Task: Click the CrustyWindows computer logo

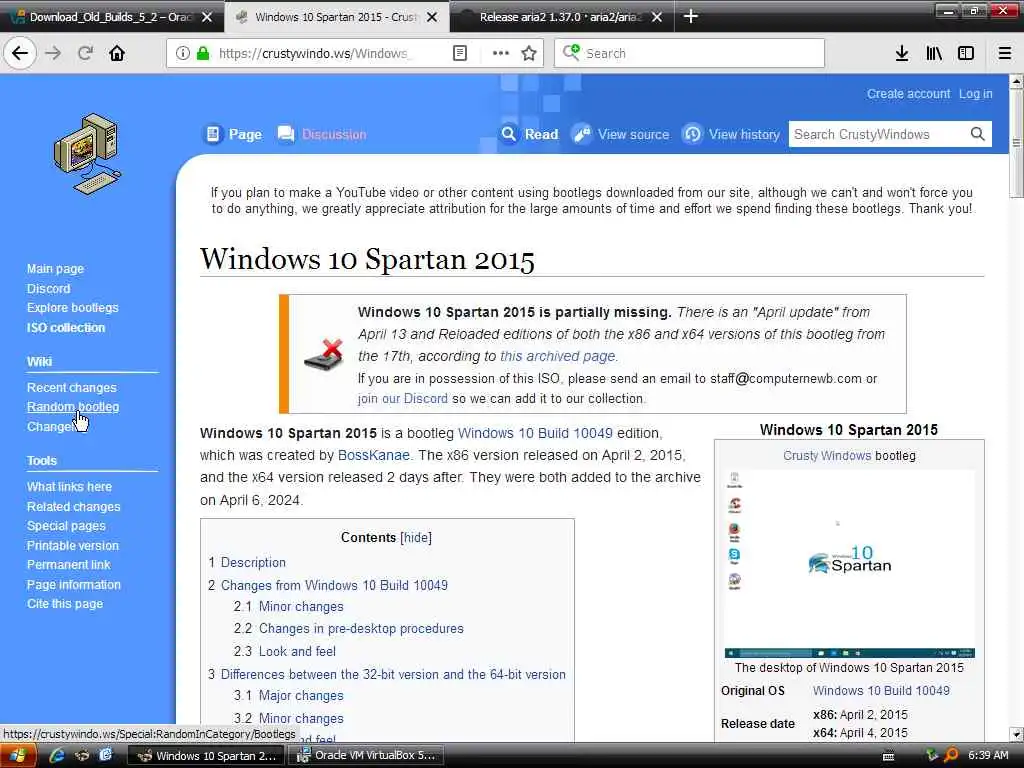Action: [87, 154]
